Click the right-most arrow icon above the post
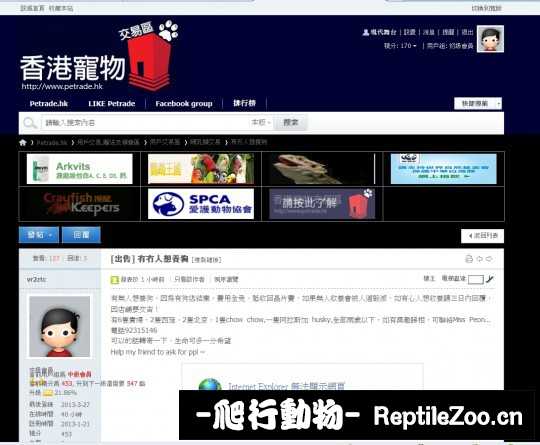The image size is (540, 445). pos(489,259)
